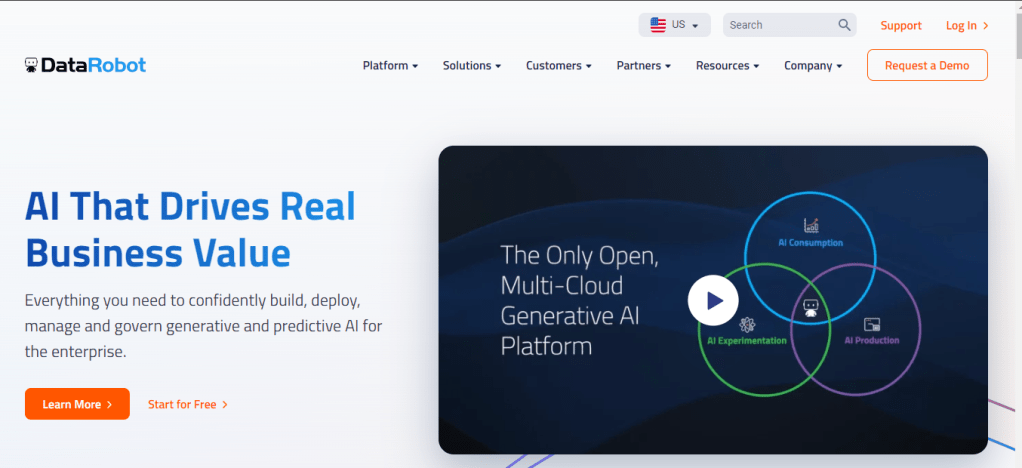
Task: Follow the Start for Free link
Action: pyautogui.click(x=188, y=405)
